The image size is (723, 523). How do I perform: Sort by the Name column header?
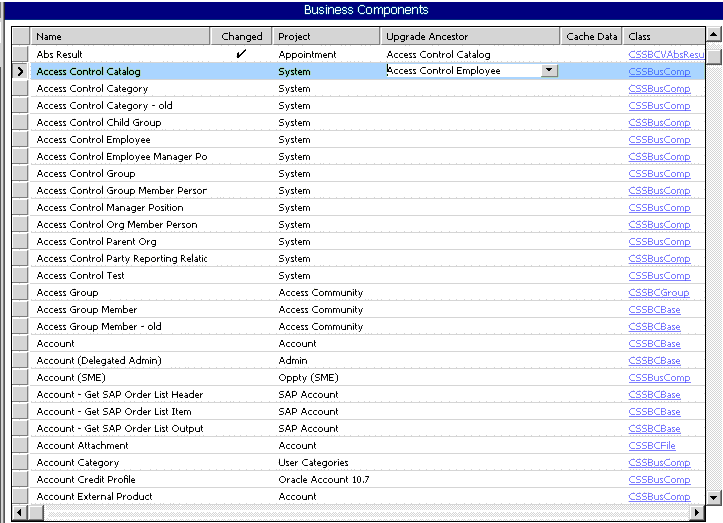(120, 36)
